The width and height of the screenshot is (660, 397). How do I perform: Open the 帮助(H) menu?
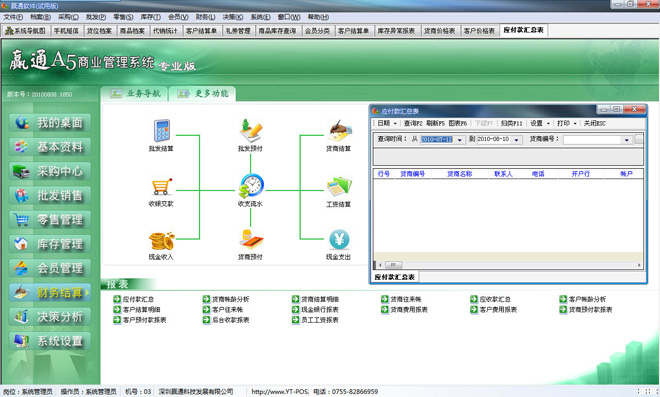(318, 17)
